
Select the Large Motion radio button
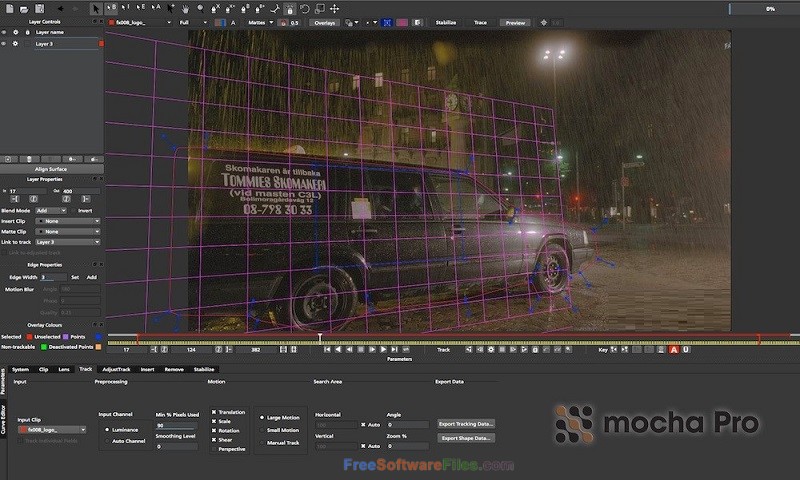(x=262, y=417)
